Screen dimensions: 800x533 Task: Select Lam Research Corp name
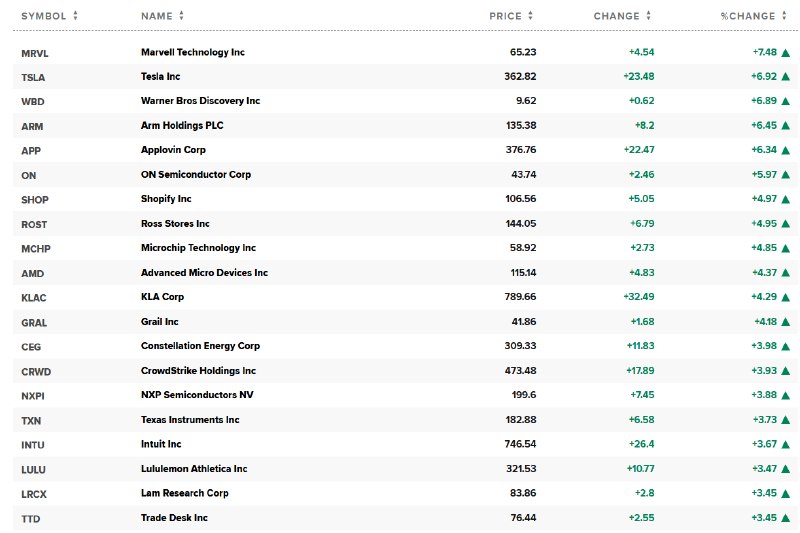[185, 493]
